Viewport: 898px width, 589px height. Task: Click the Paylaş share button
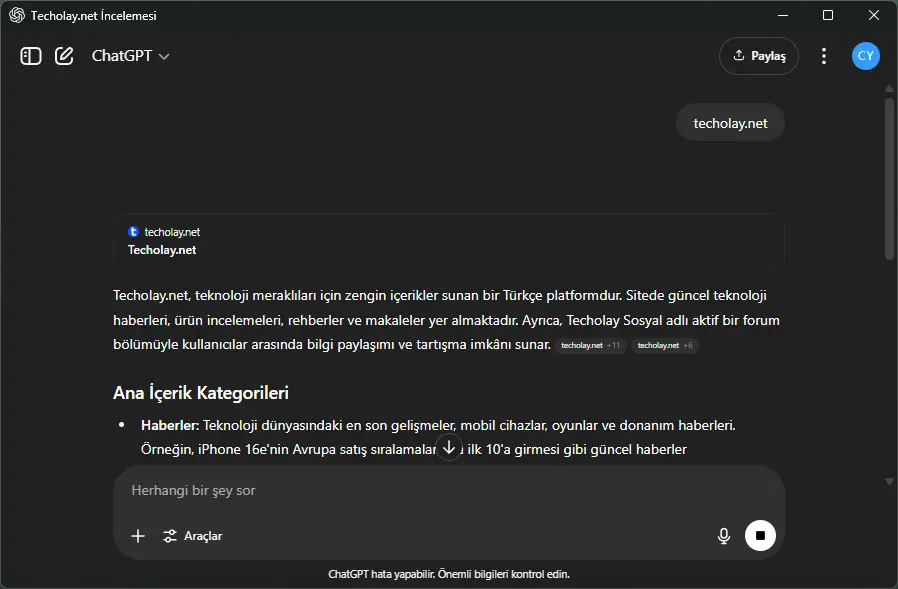coord(759,56)
